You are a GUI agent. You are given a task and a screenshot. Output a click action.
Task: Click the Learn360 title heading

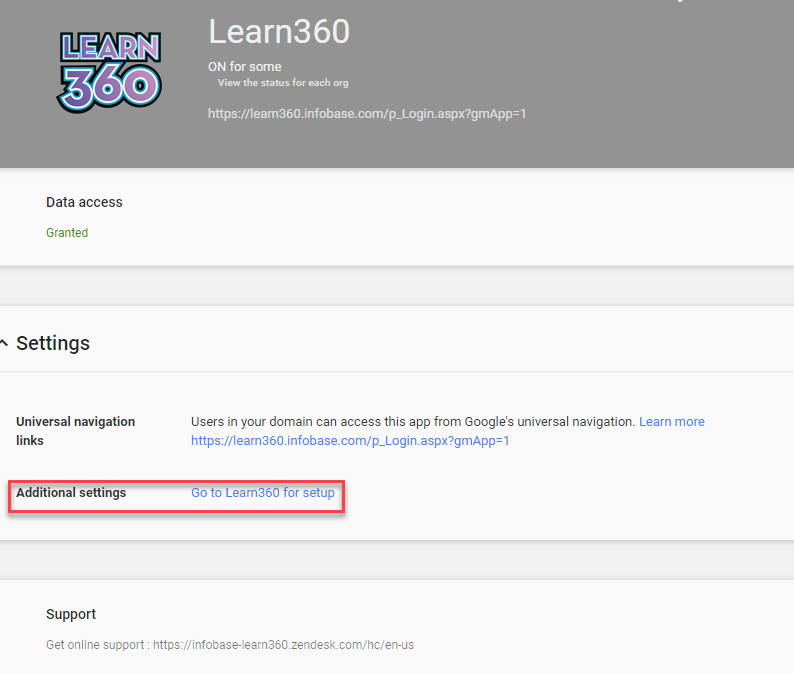pyautogui.click(x=279, y=32)
